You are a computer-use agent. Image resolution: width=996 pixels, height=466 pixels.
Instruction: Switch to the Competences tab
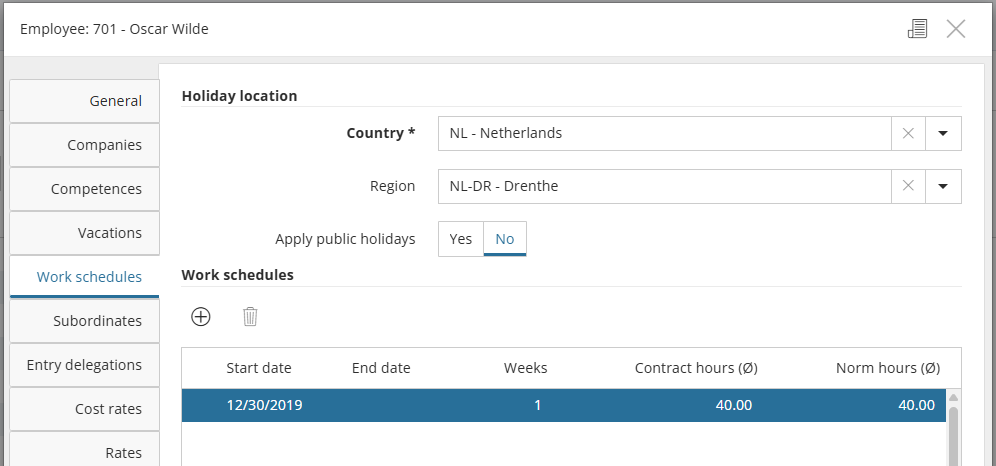coord(84,189)
